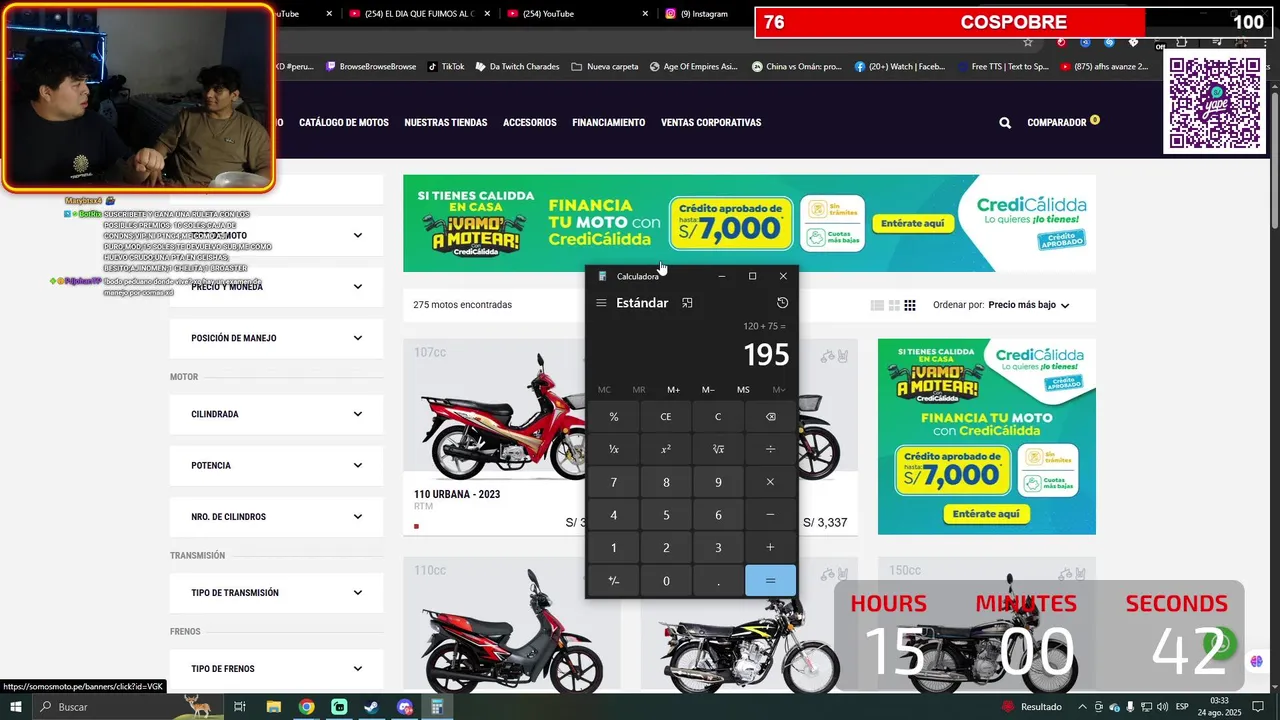The width and height of the screenshot is (1280, 720).
Task: Open the Accesorios menu item
Action: [x=530, y=123]
